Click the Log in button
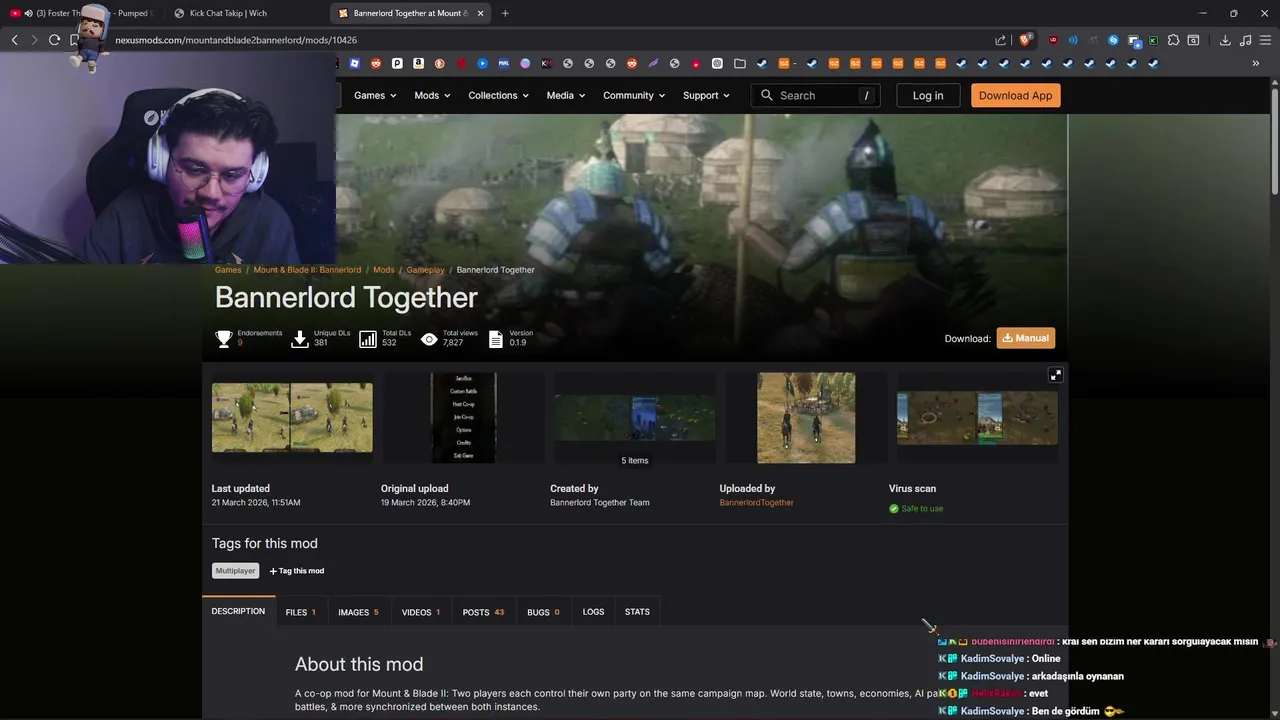Screen dimensions: 1280x720 pyautogui.click(x=927, y=95)
